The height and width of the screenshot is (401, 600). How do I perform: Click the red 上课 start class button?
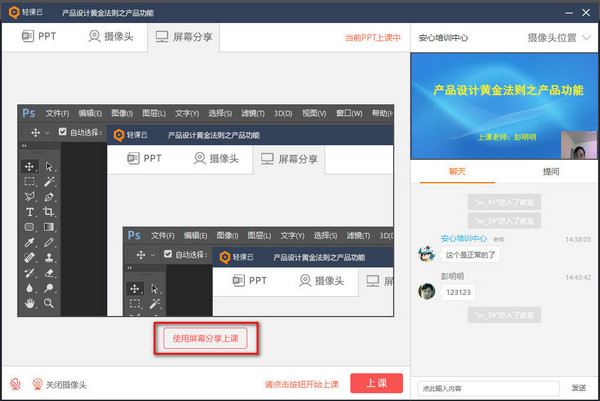tap(377, 383)
